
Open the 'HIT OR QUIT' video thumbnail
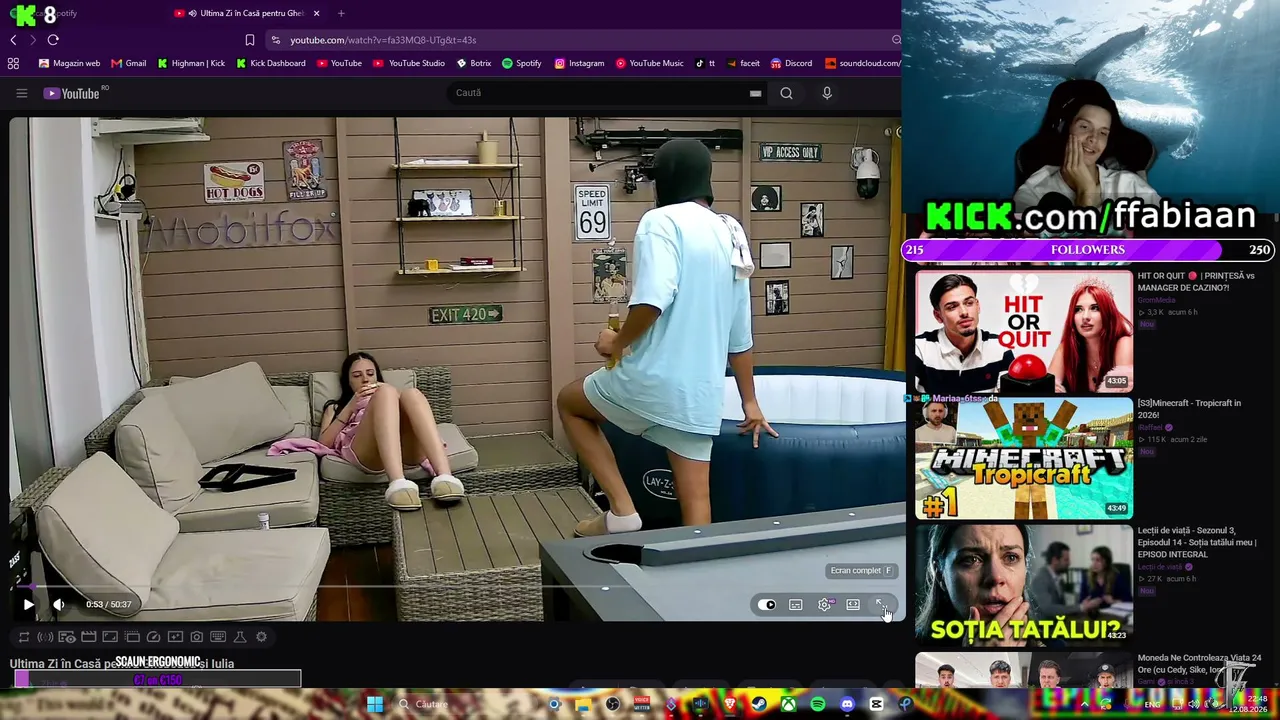point(1024,331)
